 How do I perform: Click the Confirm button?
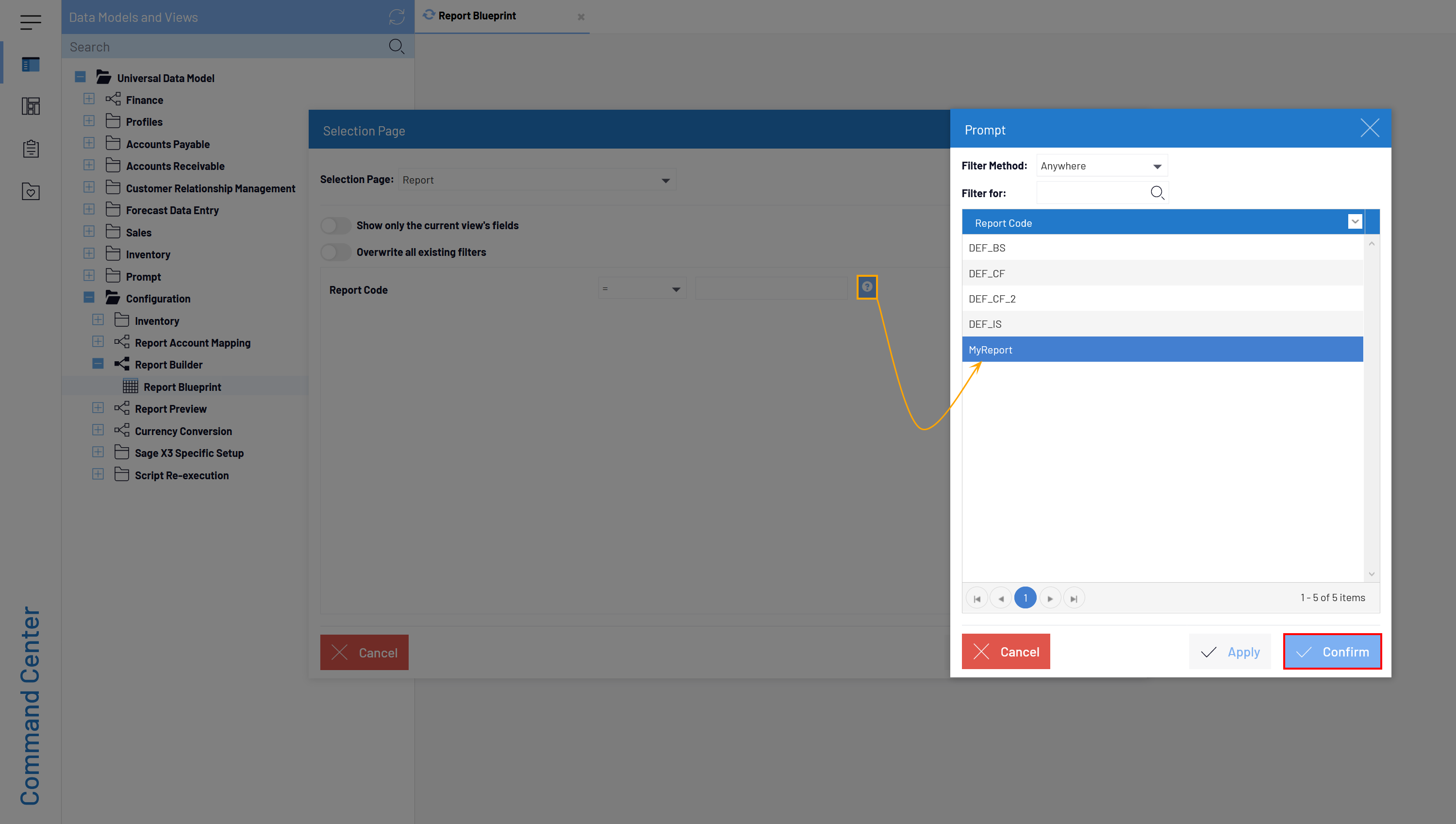pyautogui.click(x=1332, y=652)
